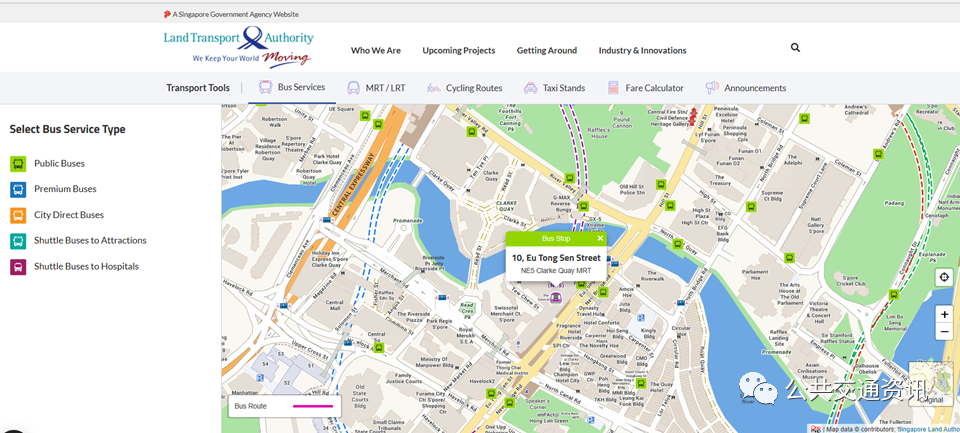
Task: Toggle the blue Premium Buses icon
Action: click(18, 189)
